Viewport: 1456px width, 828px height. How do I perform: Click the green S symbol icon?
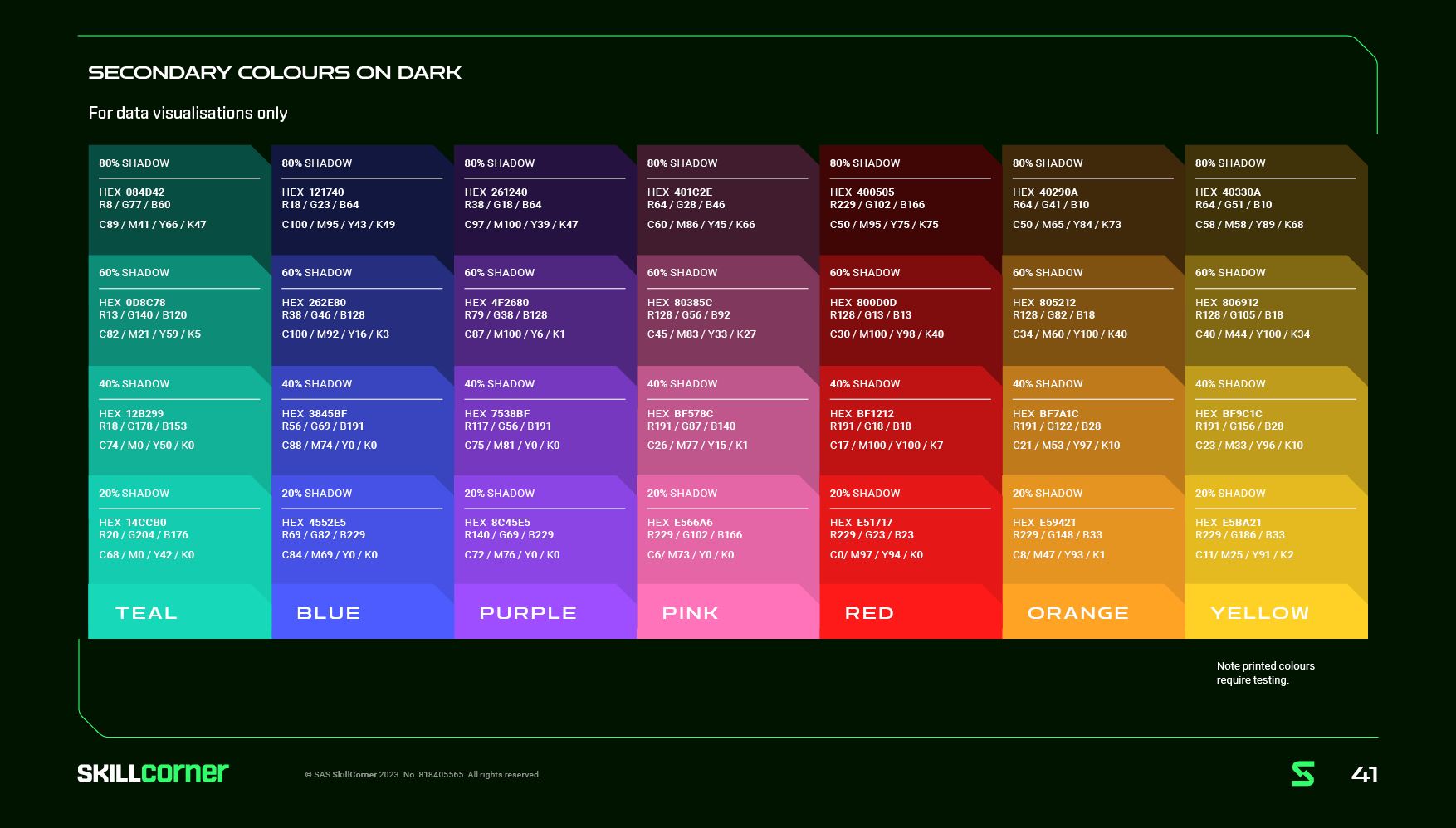click(1303, 773)
